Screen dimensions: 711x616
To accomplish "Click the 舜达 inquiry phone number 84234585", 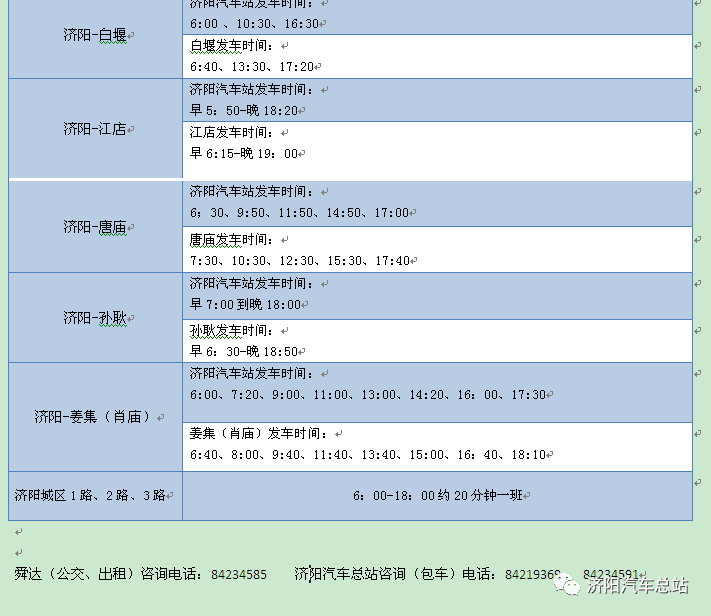I will 239,575.
